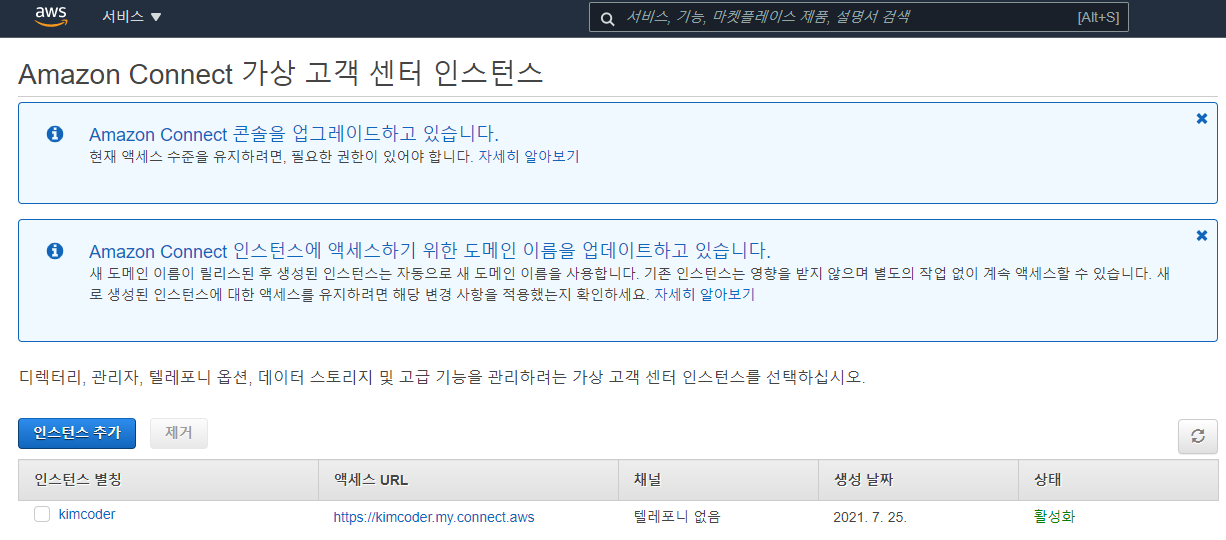Click the 인스턴스 추가 button

77,432
